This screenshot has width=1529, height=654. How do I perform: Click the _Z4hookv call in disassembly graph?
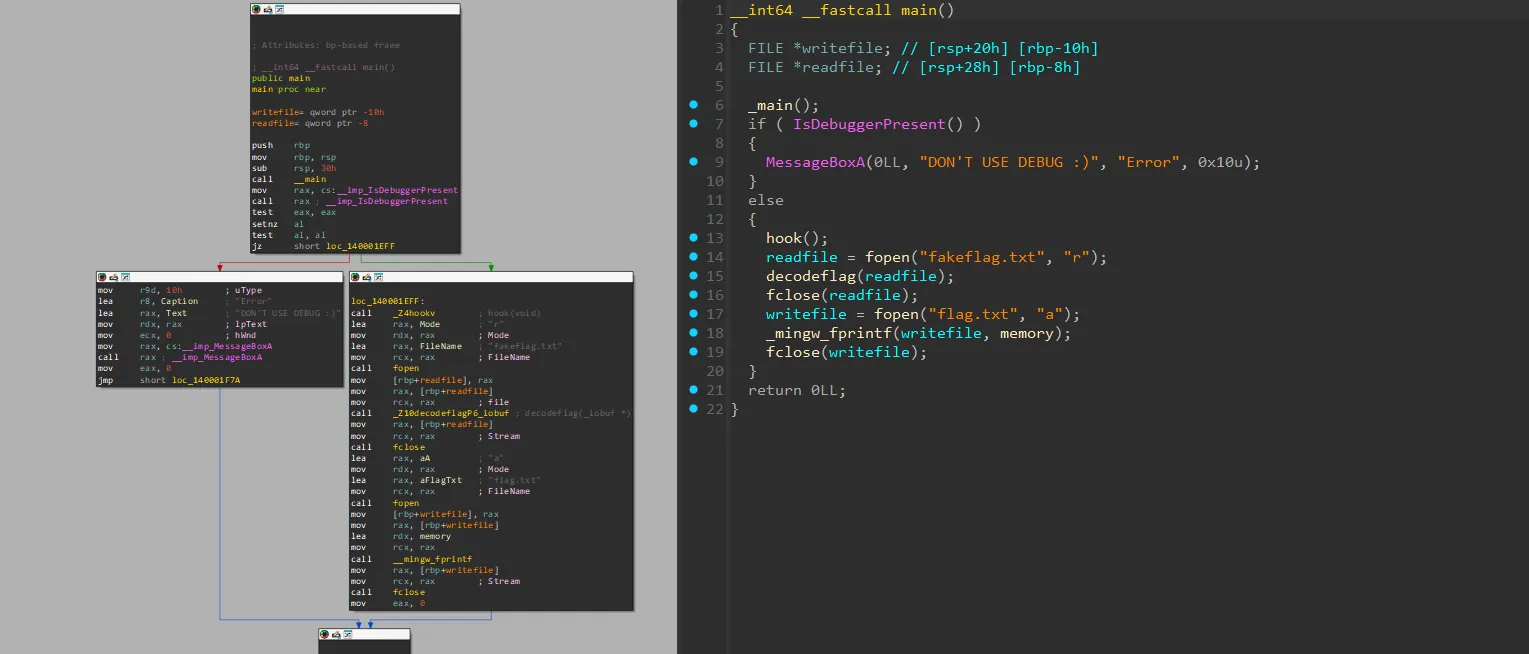click(x=413, y=313)
